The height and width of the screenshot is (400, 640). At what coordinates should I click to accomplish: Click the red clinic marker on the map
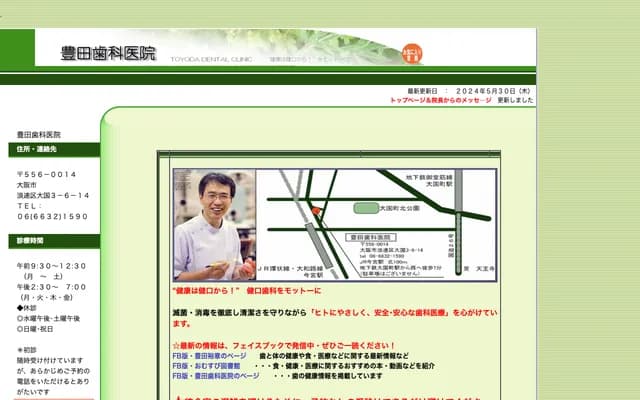pyautogui.click(x=316, y=211)
